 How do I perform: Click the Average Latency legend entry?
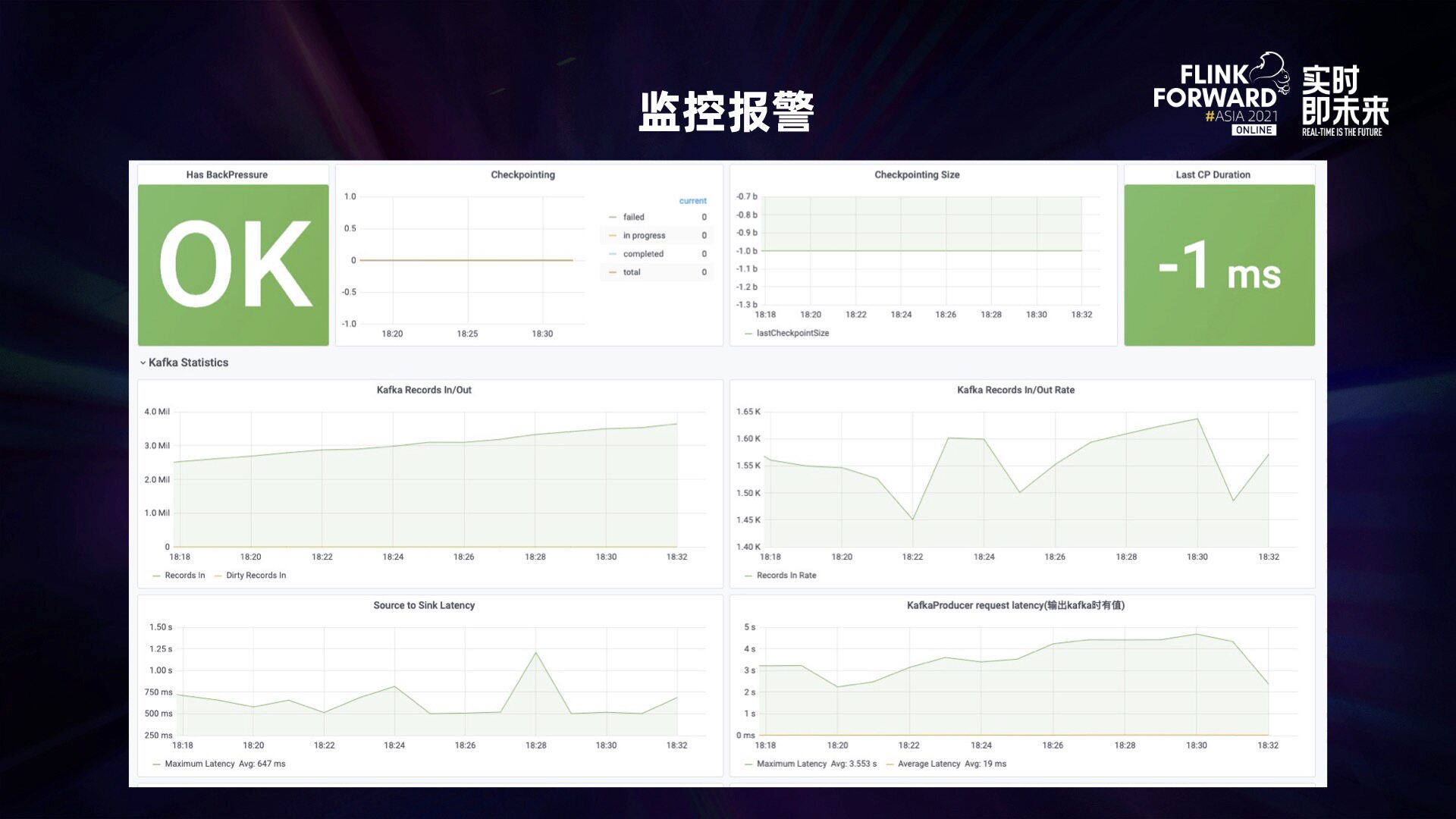pos(928,764)
